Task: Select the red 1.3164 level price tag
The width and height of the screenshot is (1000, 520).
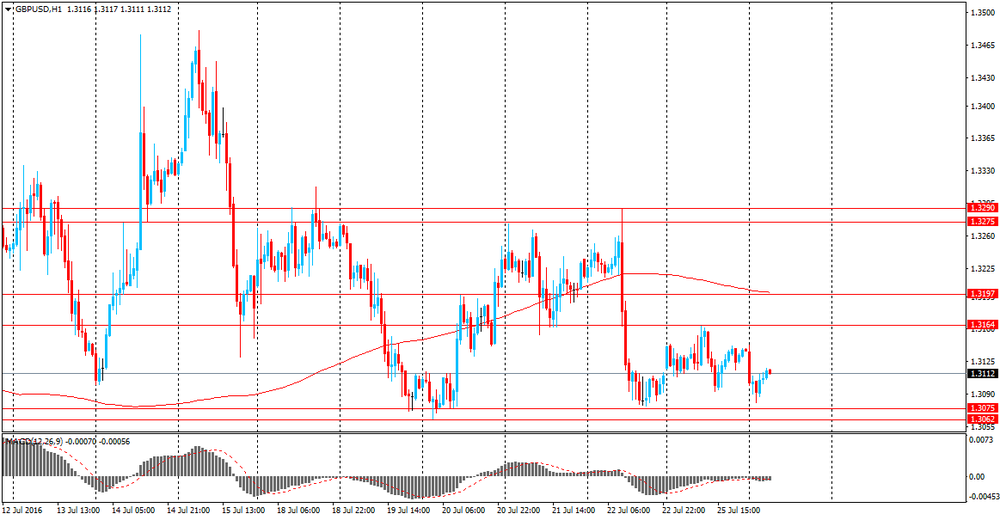Action: click(x=982, y=325)
